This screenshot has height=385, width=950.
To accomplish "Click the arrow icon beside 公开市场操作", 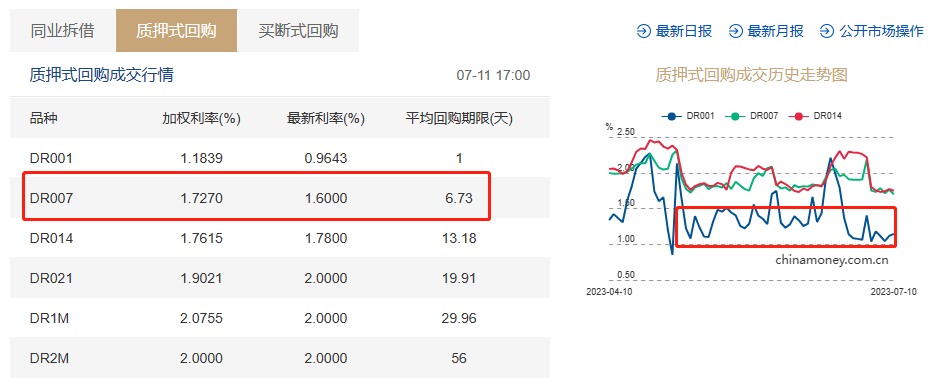I will 827,31.
